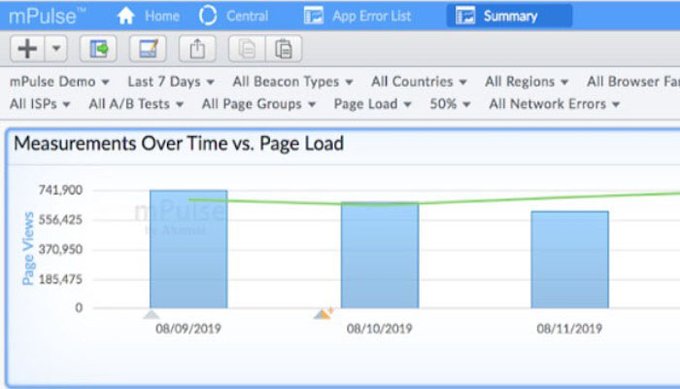Click the orange triangle annotation marker near 08/10/2019
Viewport: 680px width, 389px height.
[x=323, y=313]
